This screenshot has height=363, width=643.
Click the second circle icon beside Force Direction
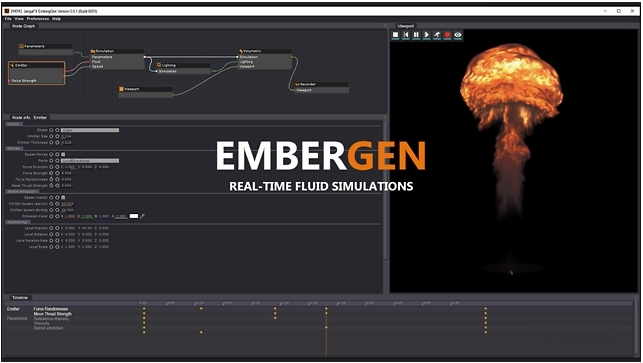(57, 167)
